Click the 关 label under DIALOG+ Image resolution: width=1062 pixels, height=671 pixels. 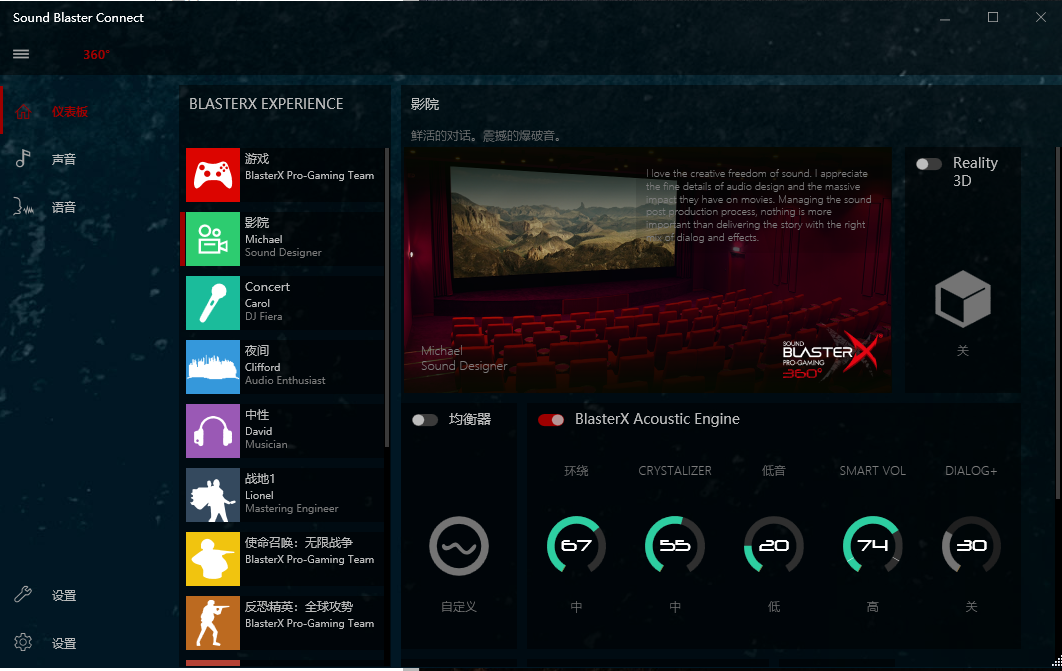[971, 607]
